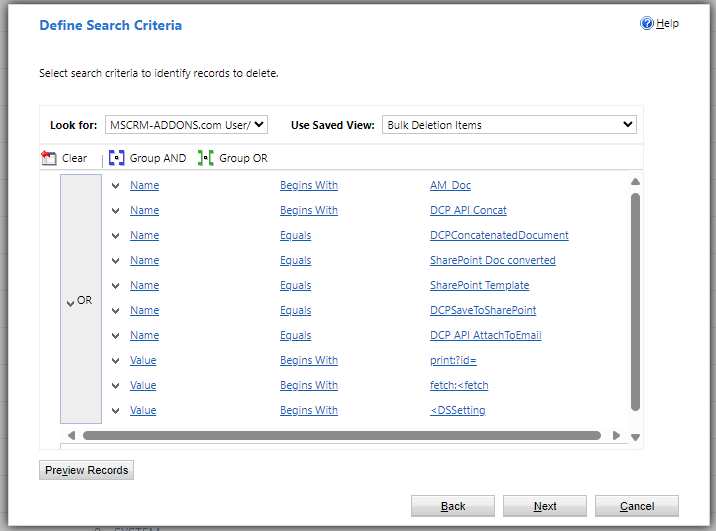Select the OR group block

pyautogui.click(x=81, y=299)
